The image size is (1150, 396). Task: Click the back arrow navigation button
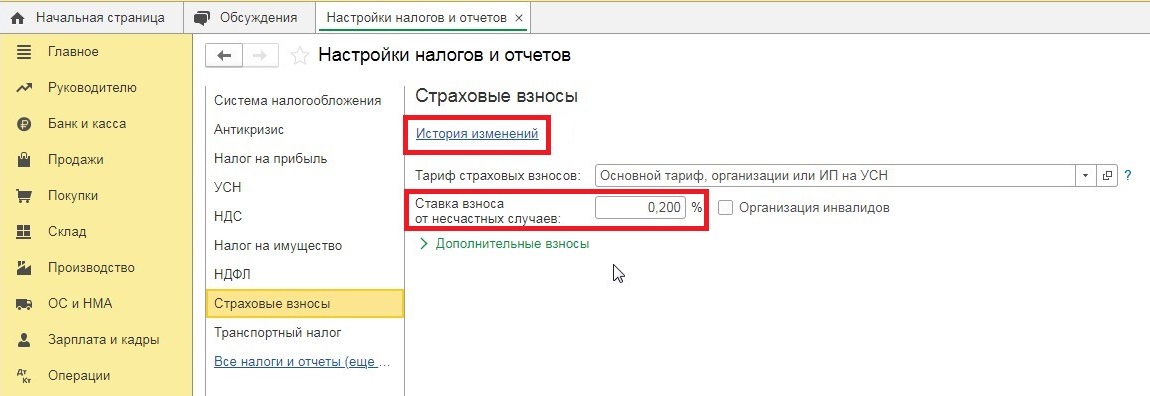coord(224,56)
